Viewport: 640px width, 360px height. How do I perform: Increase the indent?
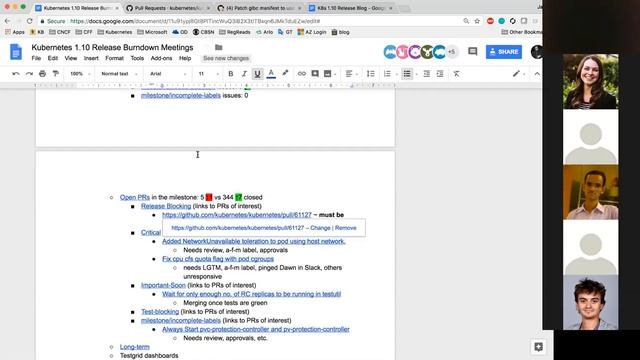pos(440,74)
